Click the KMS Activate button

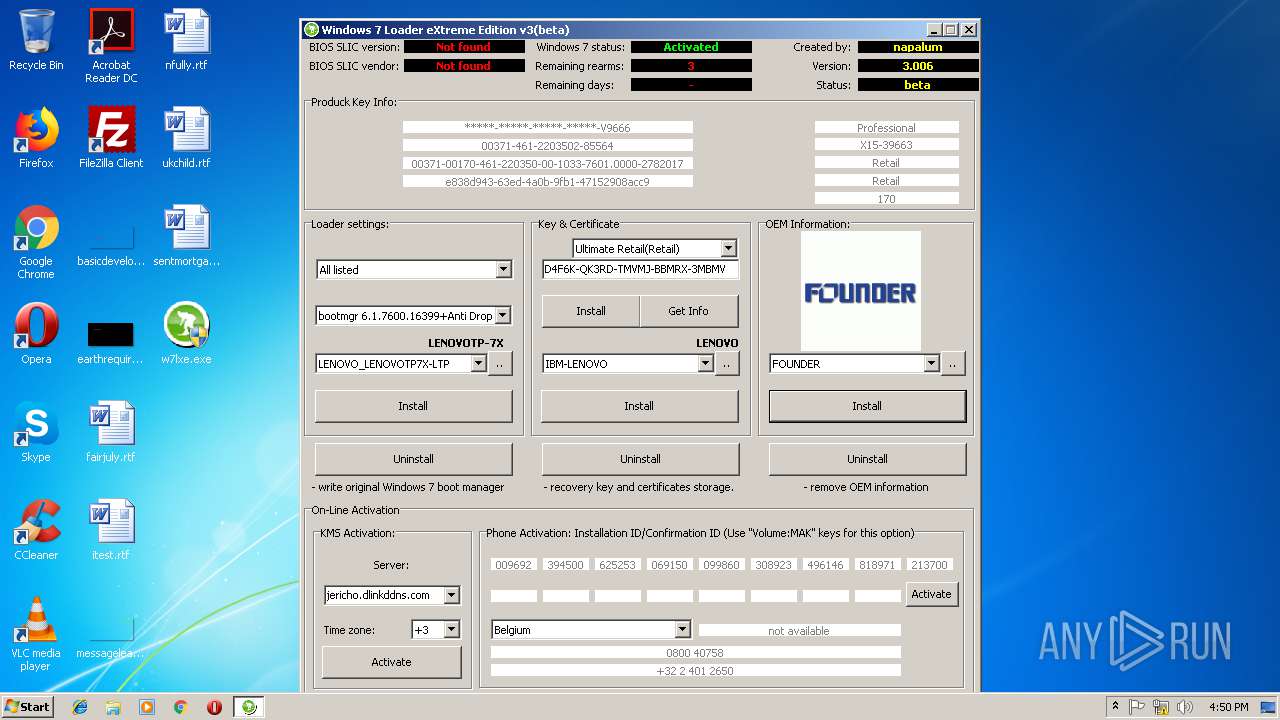click(391, 662)
